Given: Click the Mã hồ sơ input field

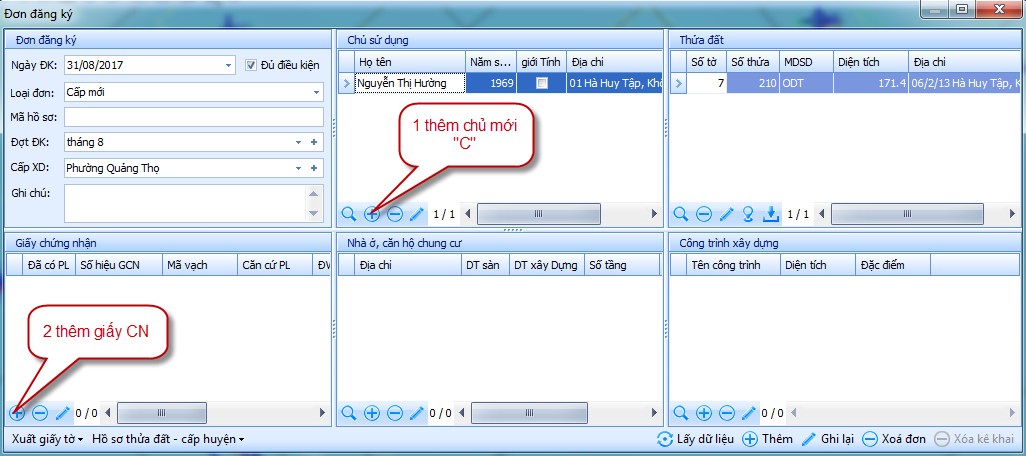Looking at the screenshot, I should tap(193, 117).
